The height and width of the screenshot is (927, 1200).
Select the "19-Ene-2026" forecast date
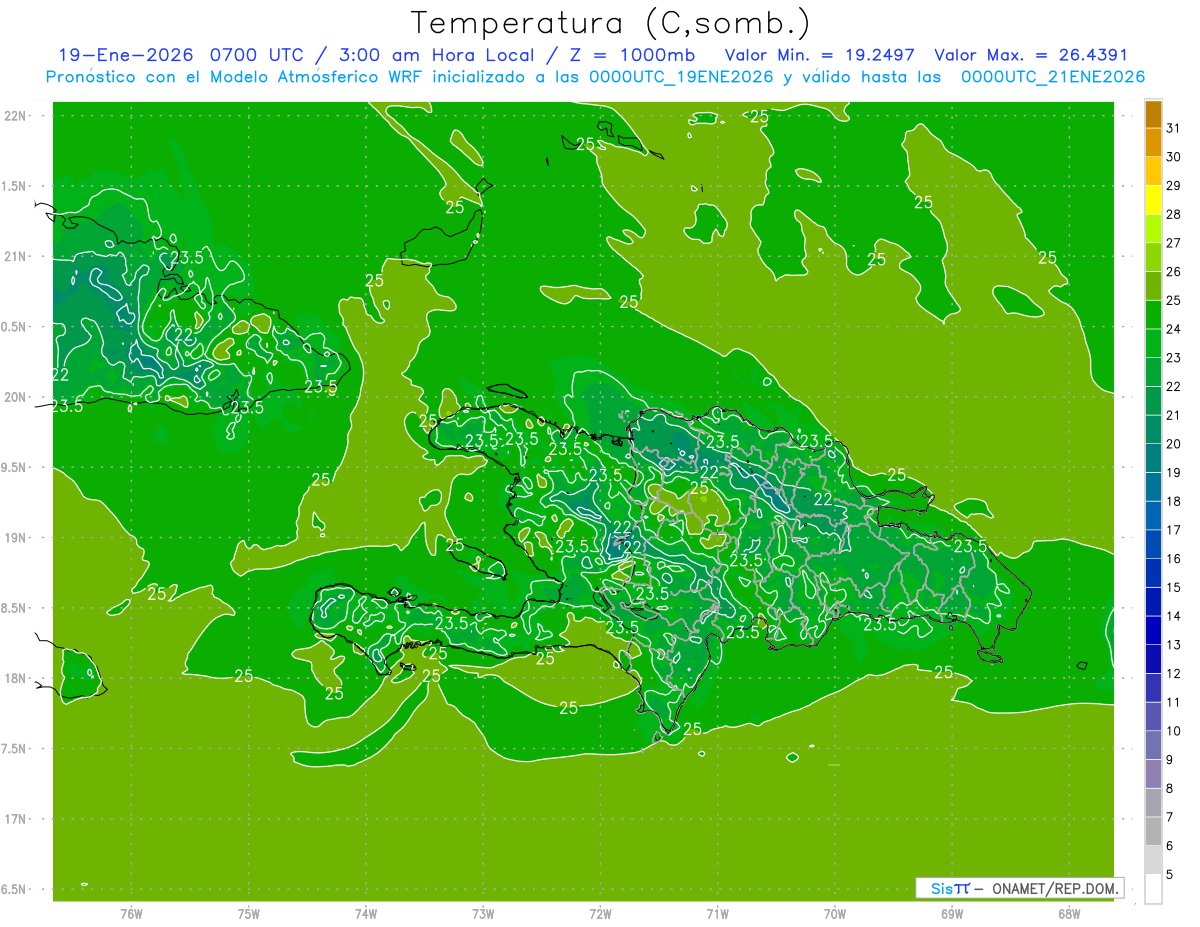pyautogui.click(x=127, y=55)
